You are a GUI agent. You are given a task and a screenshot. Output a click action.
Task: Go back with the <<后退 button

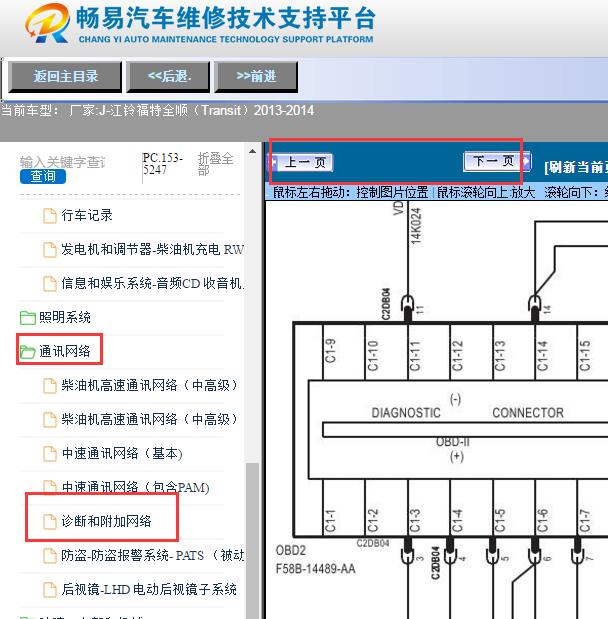(x=168, y=77)
